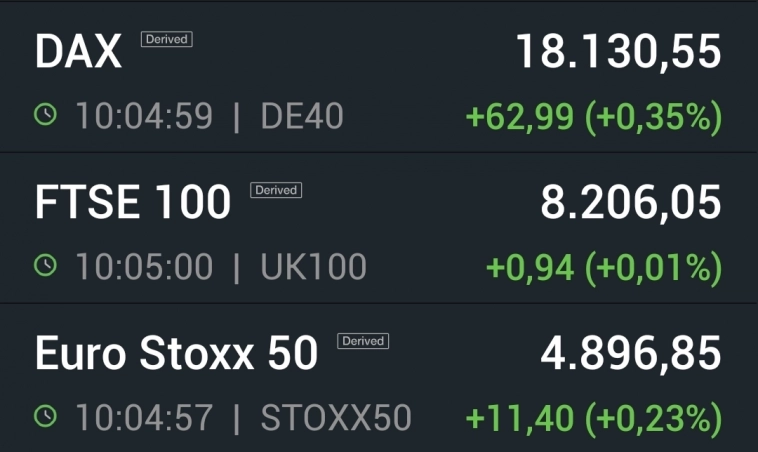Click the Euro Stoxx timestamp 10:04:57
Viewport: 758px width, 452px height.
point(144,419)
